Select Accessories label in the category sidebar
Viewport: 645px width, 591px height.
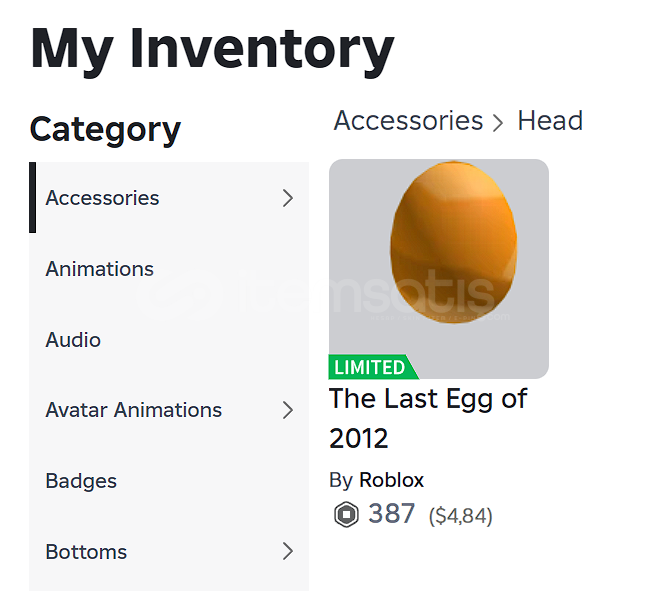[x=102, y=198]
